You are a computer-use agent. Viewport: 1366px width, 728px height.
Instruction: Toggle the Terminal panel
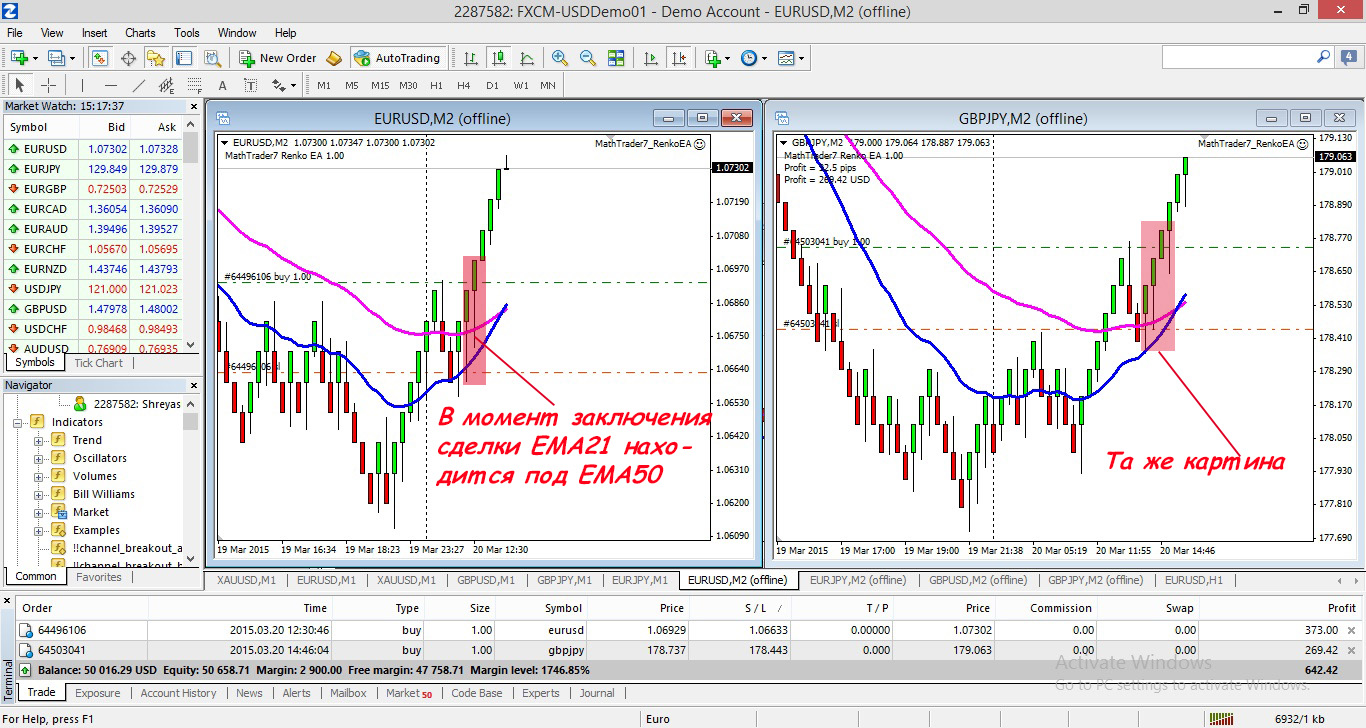(184, 58)
